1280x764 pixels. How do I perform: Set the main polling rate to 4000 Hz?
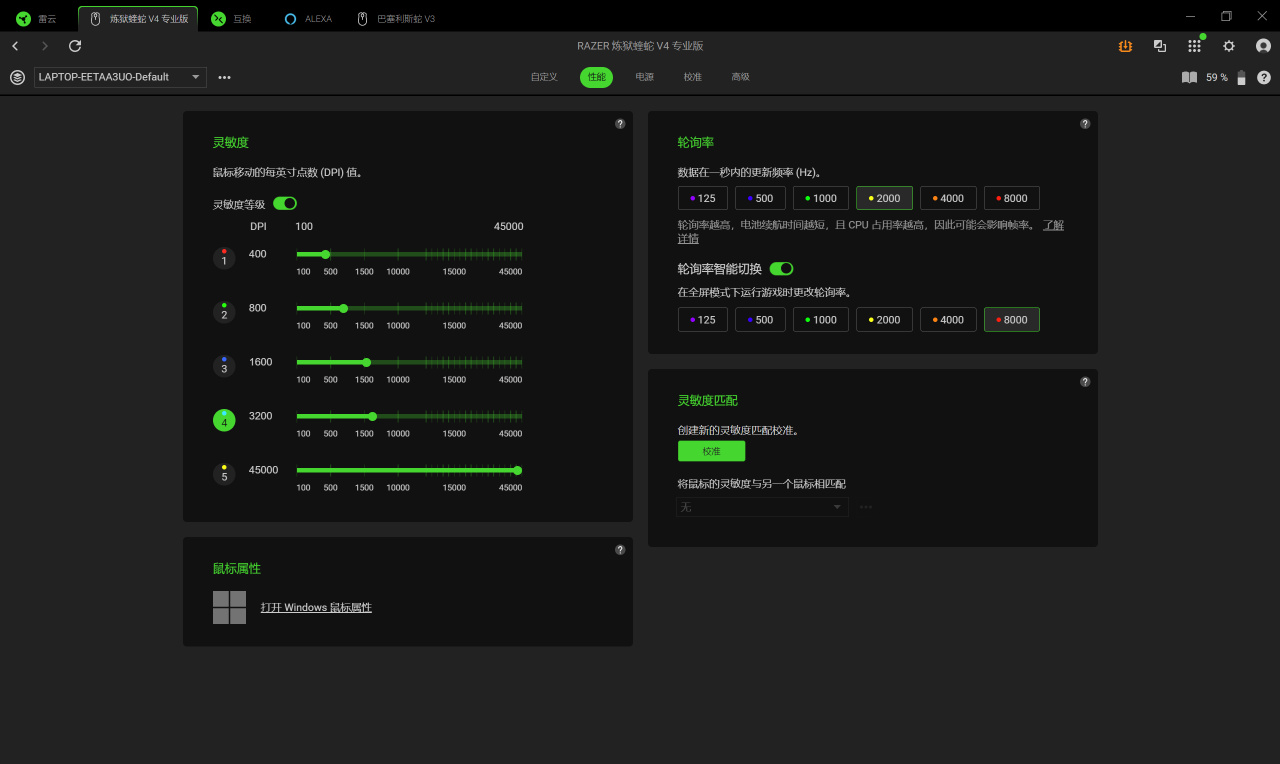coord(948,198)
